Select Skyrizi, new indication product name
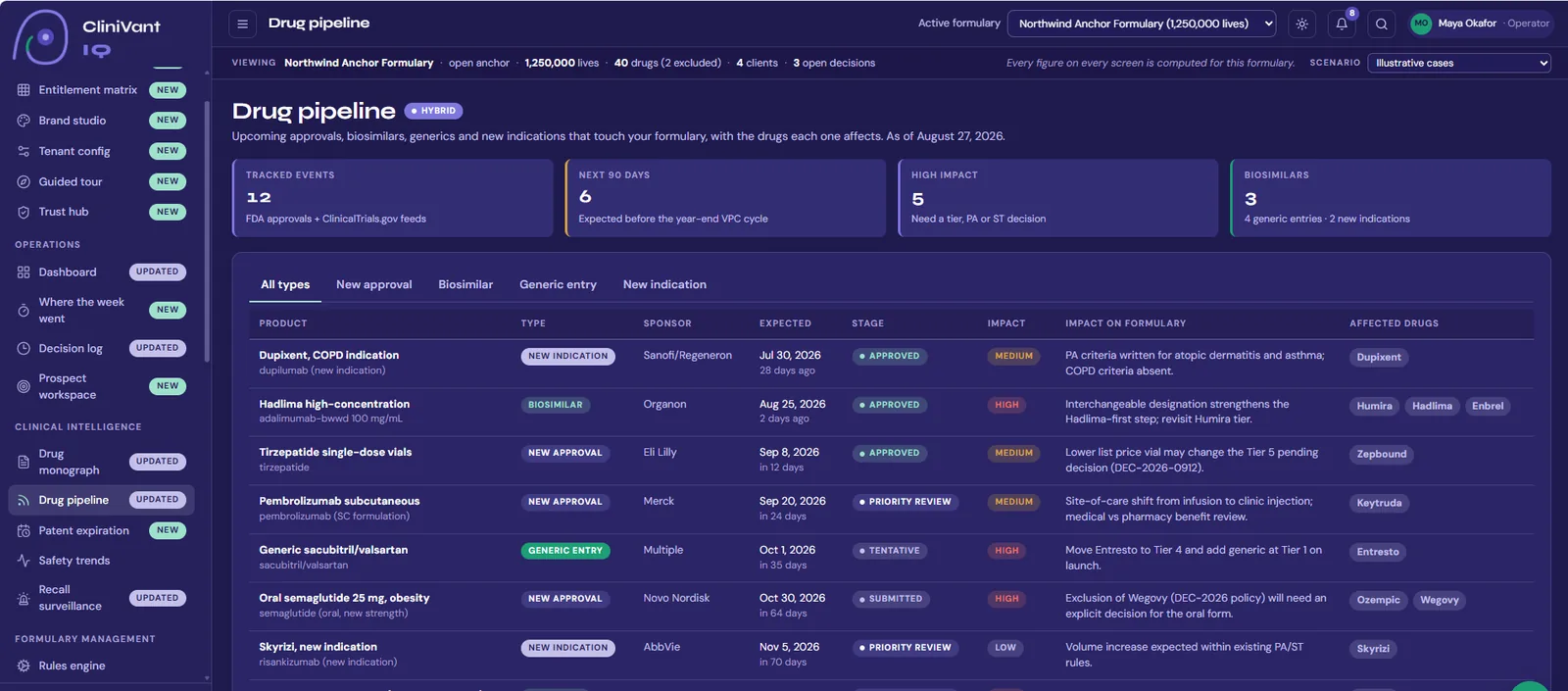Image resolution: width=1568 pixels, height=691 pixels. [x=318, y=647]
